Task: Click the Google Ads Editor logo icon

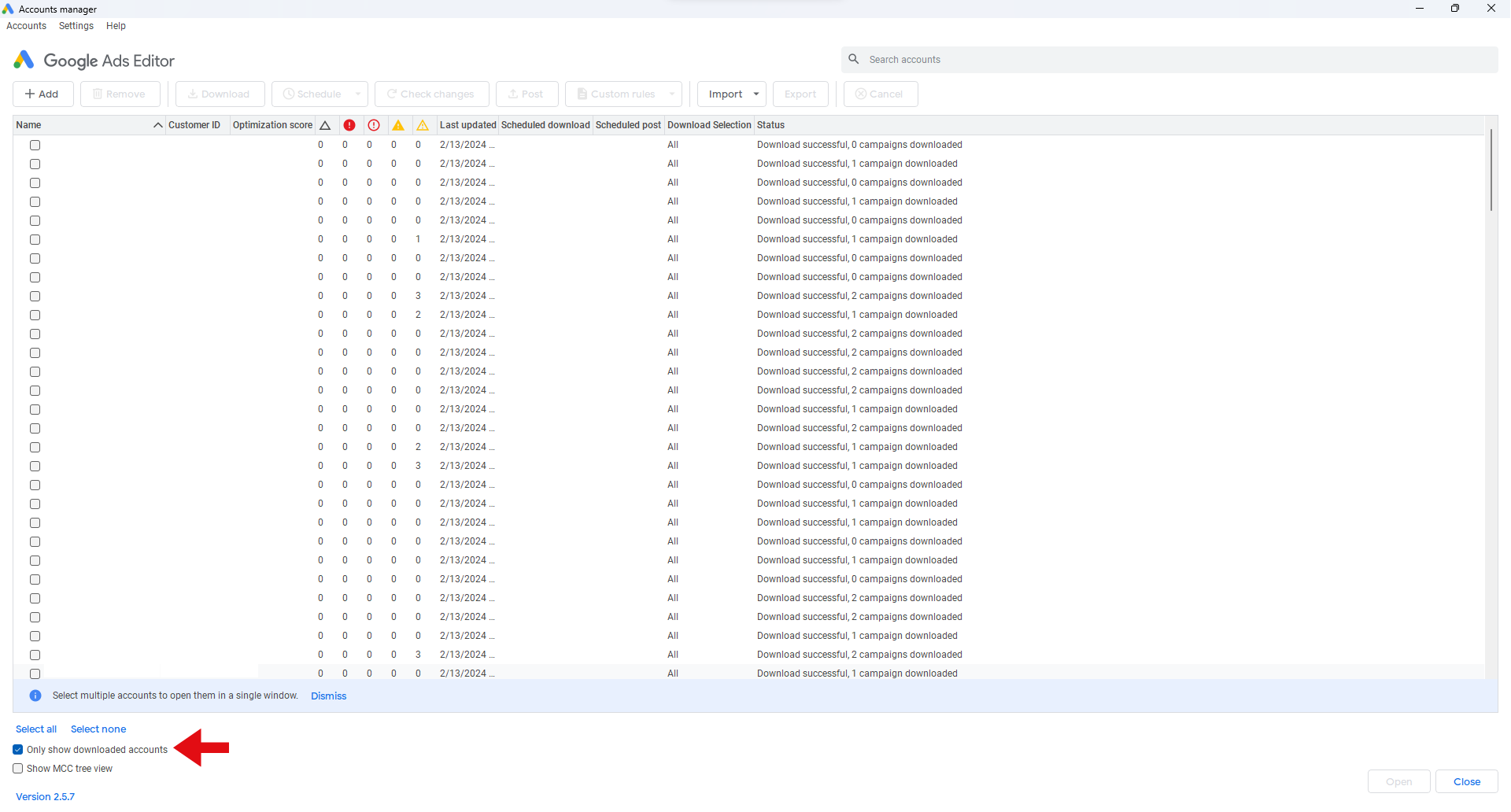Action: (24, 60)
